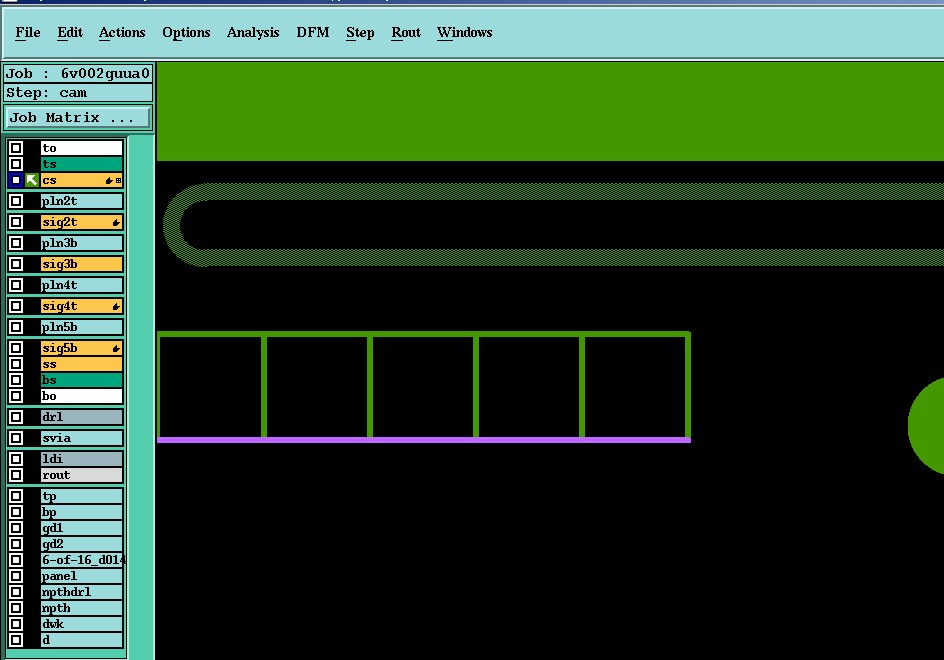Select the 'pln3b' layer name
Screen dimensions: 944x660
[81, 243]
